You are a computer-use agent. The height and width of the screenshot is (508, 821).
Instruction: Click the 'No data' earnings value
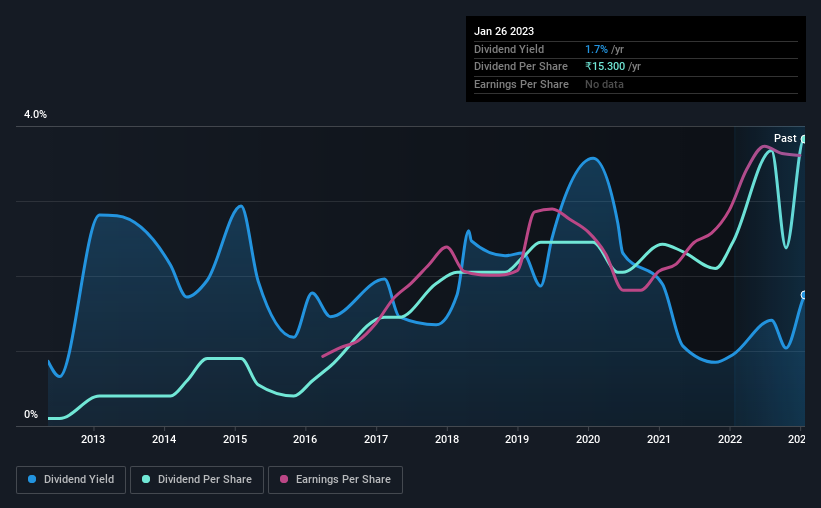click(604, 84)
